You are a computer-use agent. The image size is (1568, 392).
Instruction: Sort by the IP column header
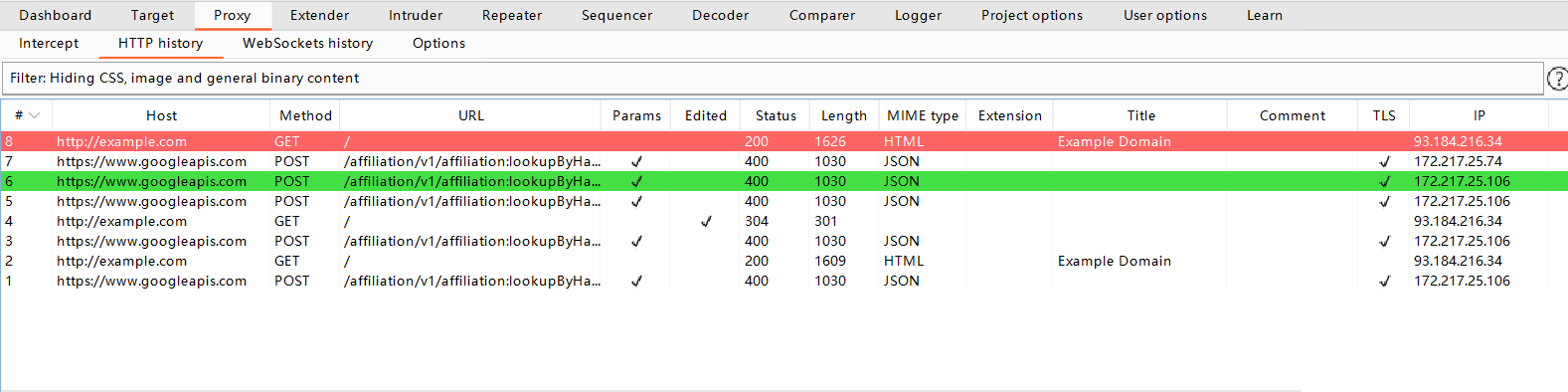pyautogui.click(x=1480, y=115)
